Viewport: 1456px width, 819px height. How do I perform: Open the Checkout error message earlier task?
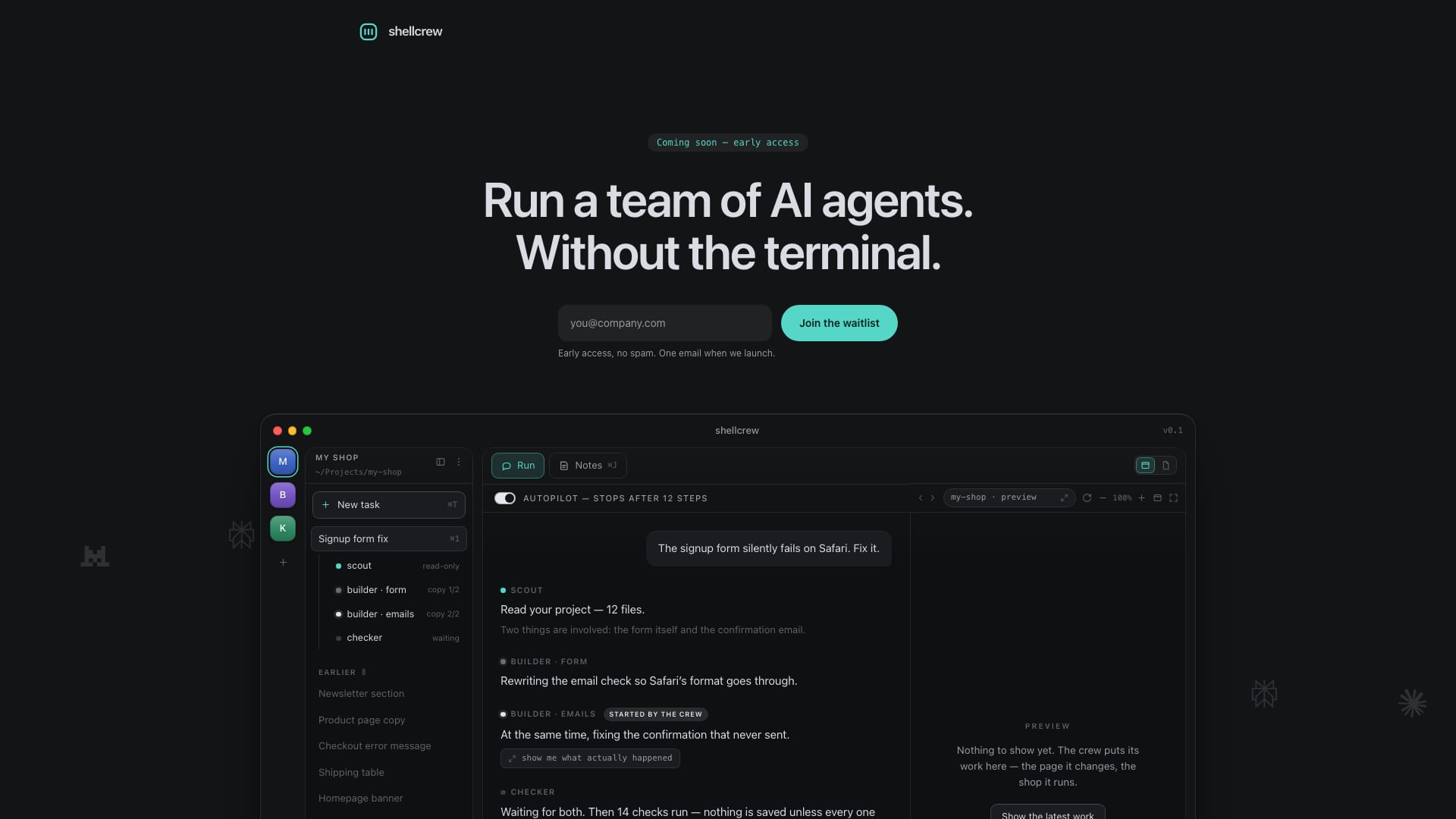point(375,746)
